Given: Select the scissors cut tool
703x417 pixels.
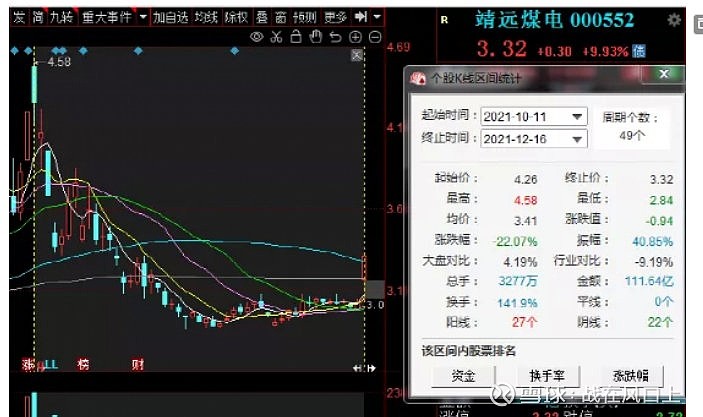Looking at the screenshot, I should coord(276,37).
